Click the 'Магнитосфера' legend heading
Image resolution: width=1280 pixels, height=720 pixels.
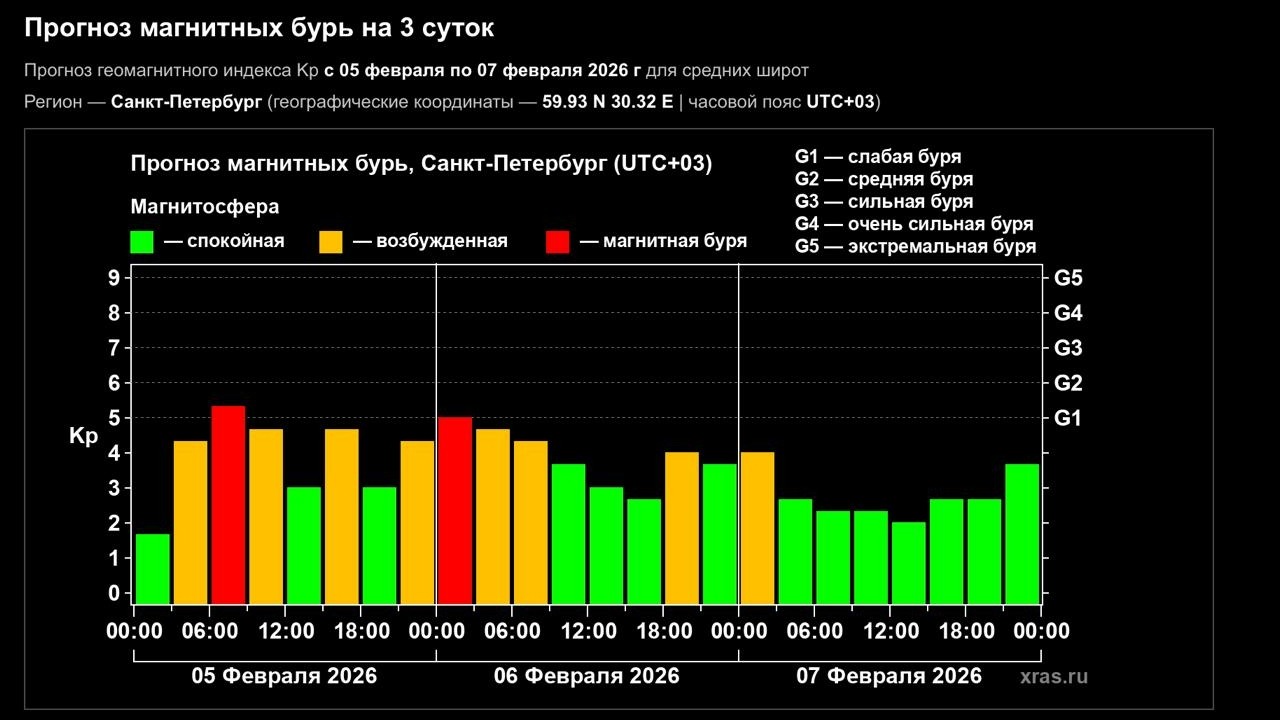pyautogui.click(x=204, y=207)
